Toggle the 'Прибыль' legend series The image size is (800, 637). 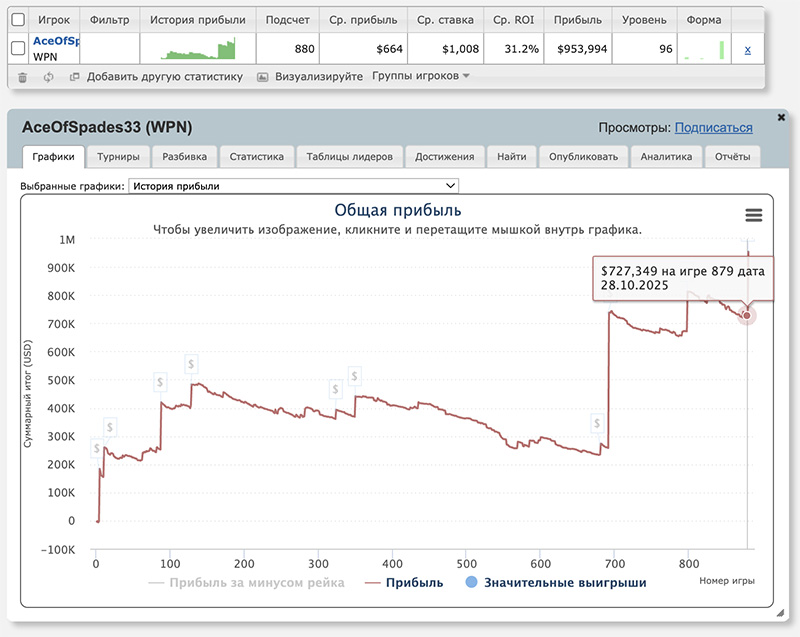(404, 582)
